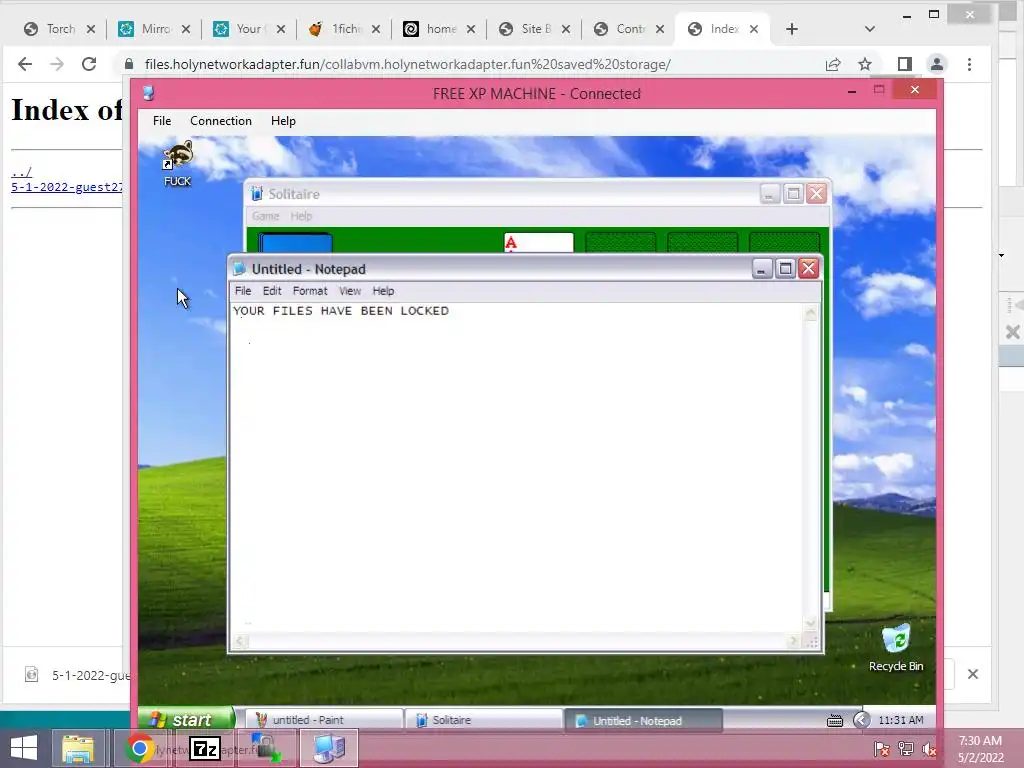1024x768 pixels.
Task: Close the downloads bar
Action: 972,674
